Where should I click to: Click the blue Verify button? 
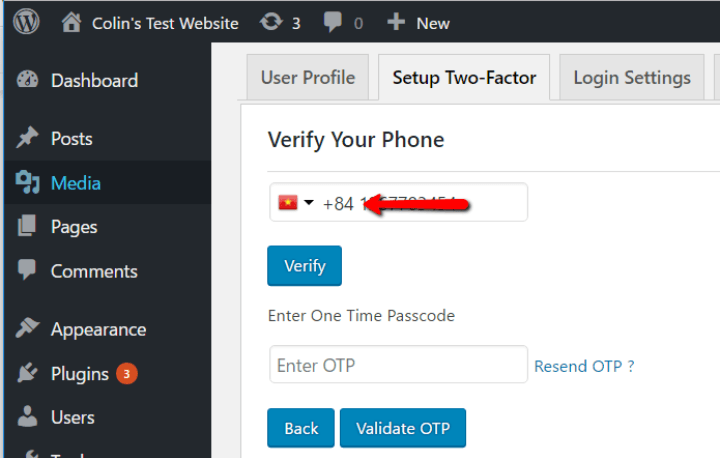[x=304, y=266]
